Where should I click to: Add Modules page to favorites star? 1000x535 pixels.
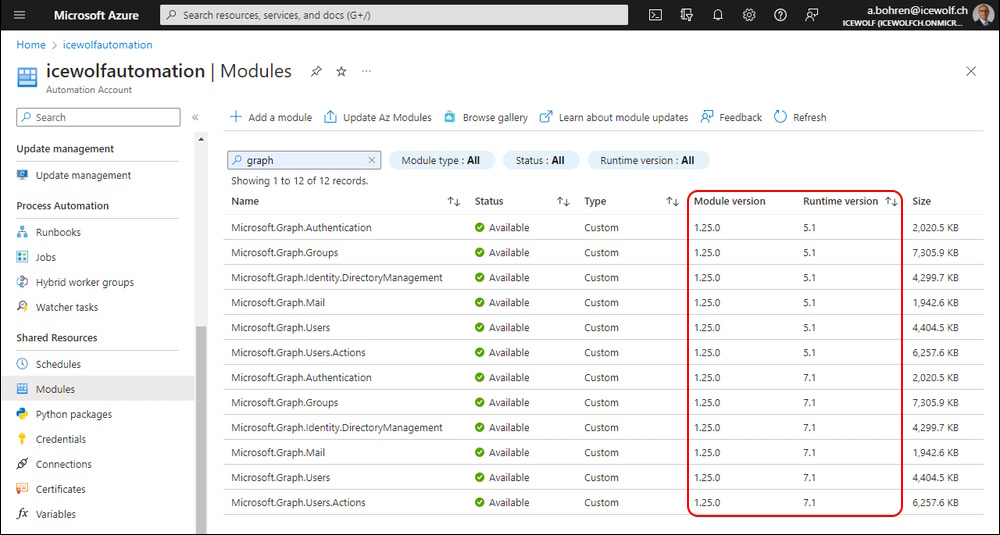(341, 71)
